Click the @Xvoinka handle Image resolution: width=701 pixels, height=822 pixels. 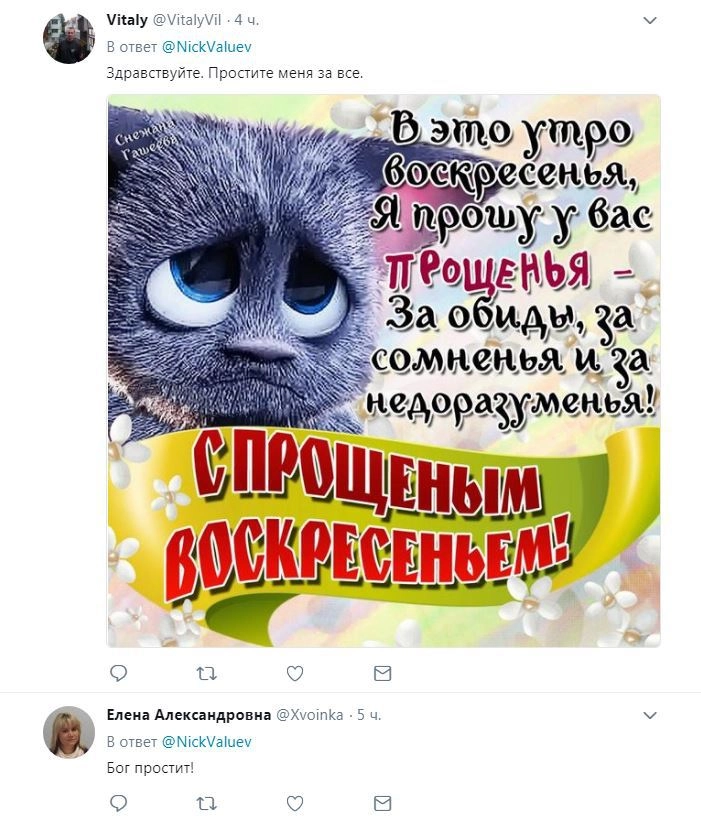pyautogui.click(x=309, y=715)
